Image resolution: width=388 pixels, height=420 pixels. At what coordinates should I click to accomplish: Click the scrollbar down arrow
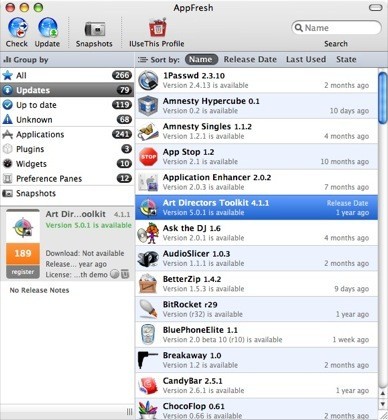click(x=383, y=404)
